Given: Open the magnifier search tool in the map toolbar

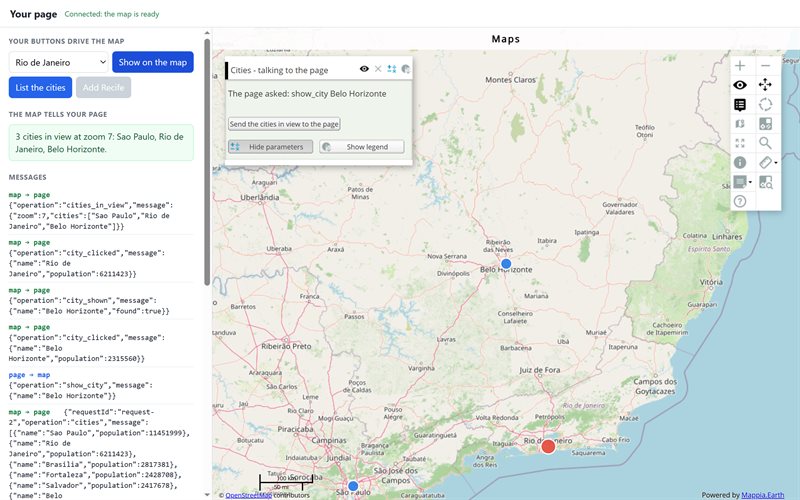Looking at the screenshot, I should [765, 143].
